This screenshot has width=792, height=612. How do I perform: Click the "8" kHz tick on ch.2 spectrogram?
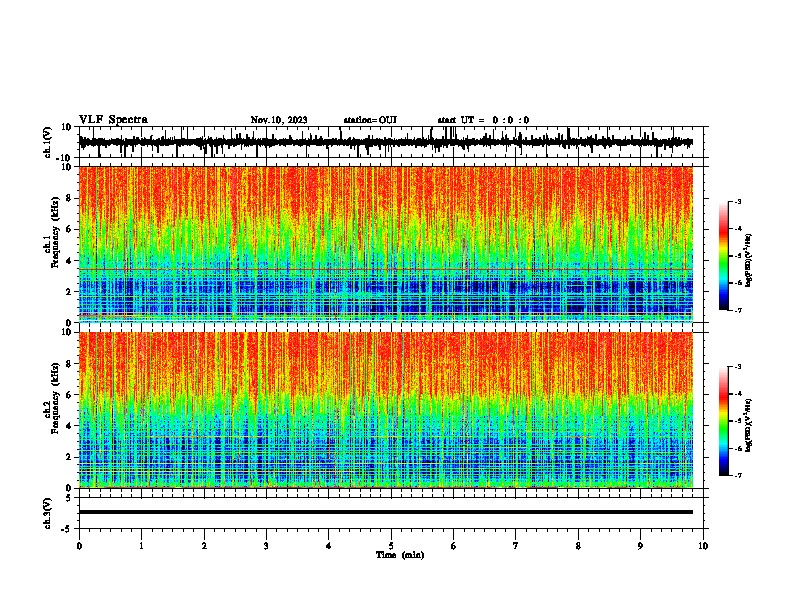pos(69,364)
